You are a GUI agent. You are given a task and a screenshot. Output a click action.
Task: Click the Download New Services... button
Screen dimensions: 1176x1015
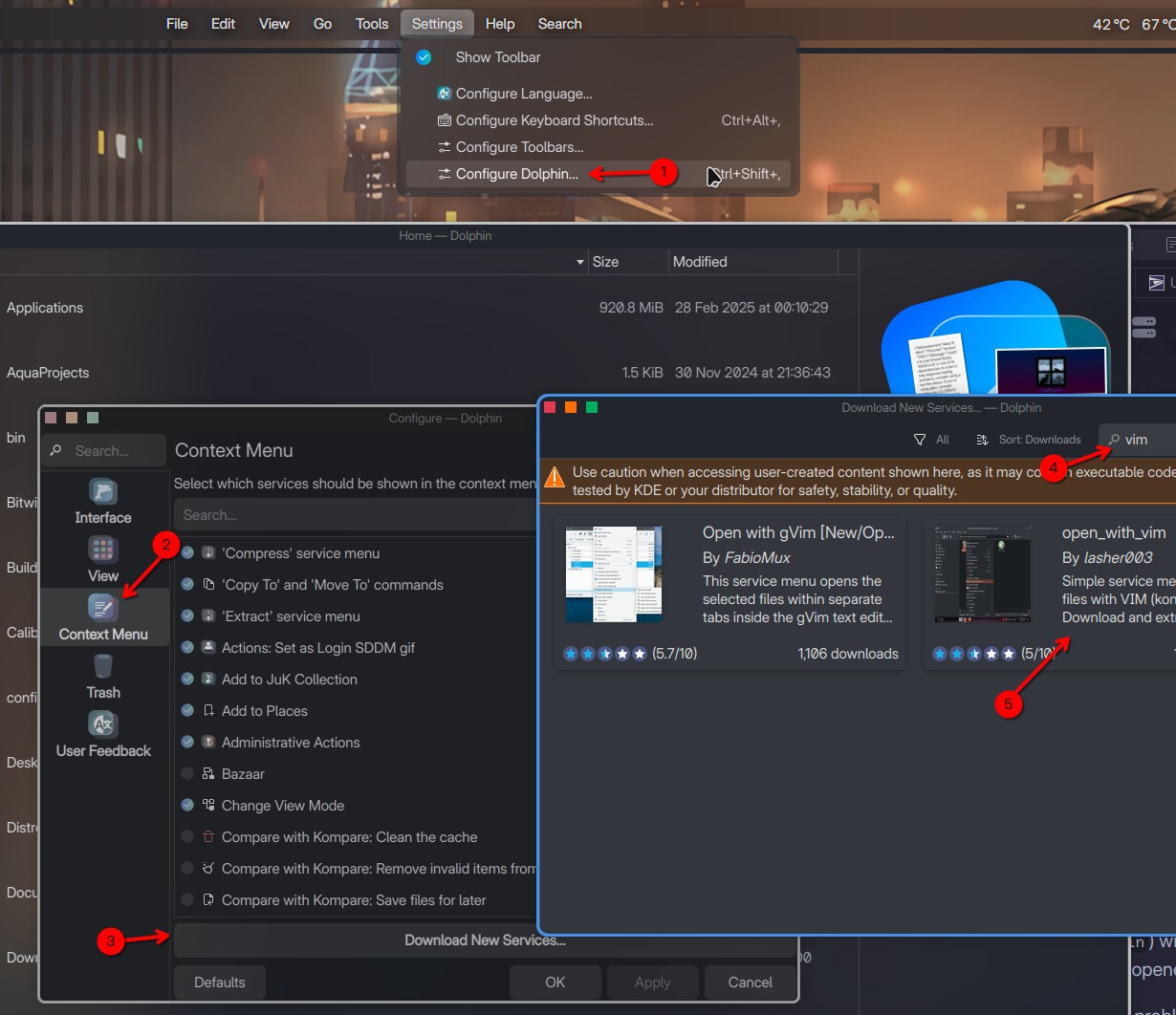pos(485,940)
